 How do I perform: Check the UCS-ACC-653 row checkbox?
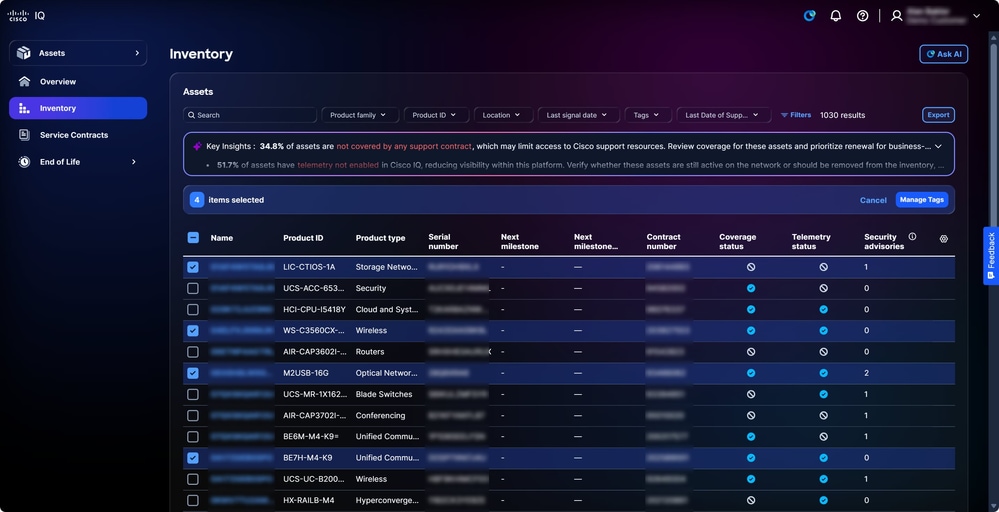193,288
